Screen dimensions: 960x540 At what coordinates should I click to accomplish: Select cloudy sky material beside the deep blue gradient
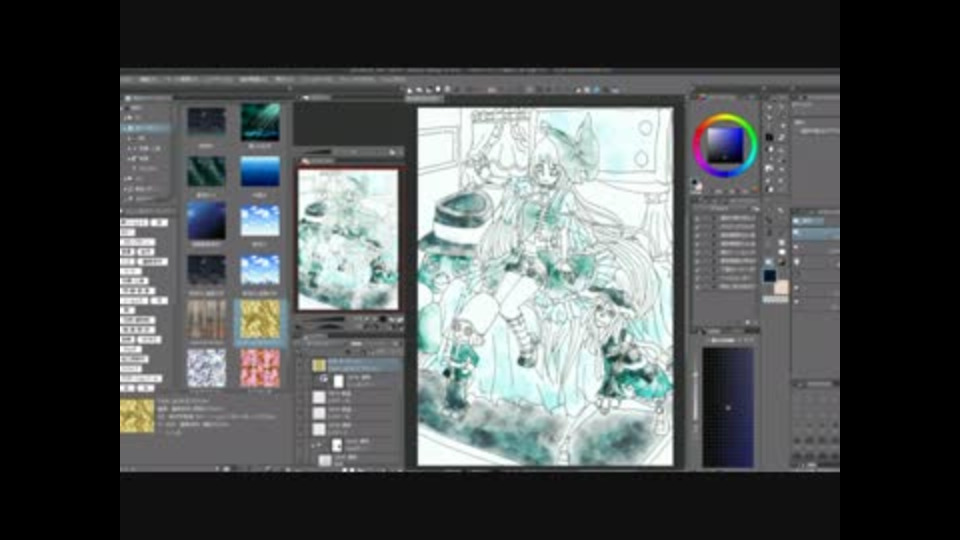260,221
